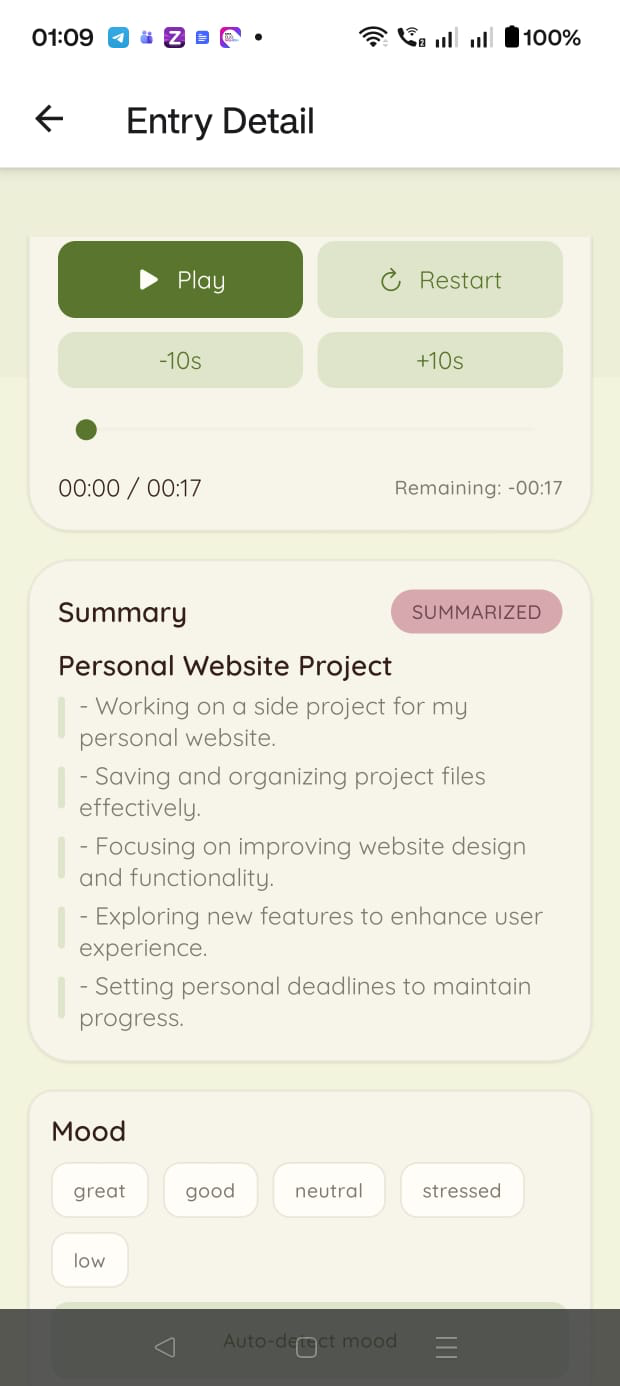Open recent apps navigation icon
Image resolution: width=620 pixels, height=1386 pixels.
click(x=447, y=1348)
